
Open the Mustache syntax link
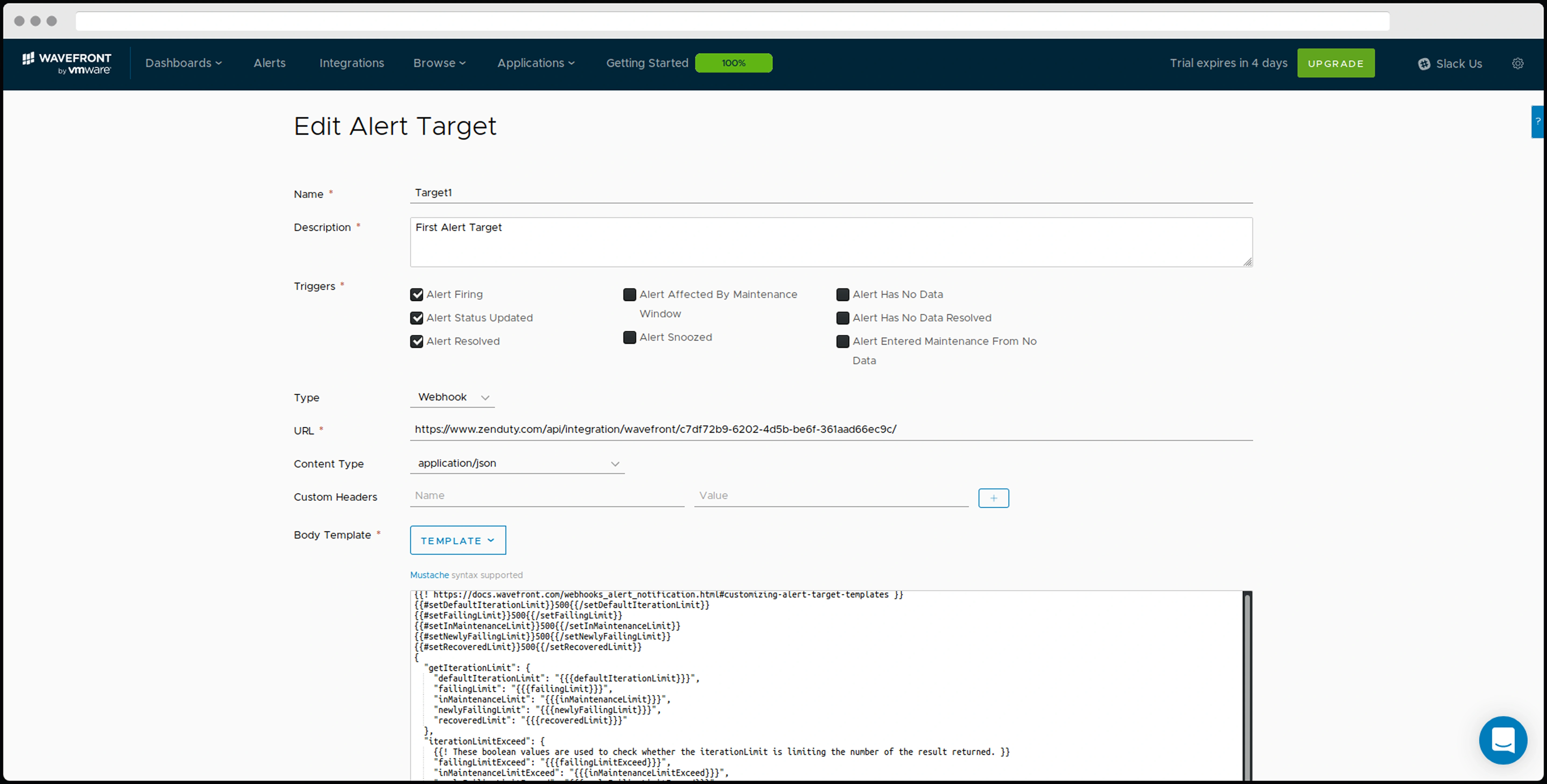click(429, 575)
